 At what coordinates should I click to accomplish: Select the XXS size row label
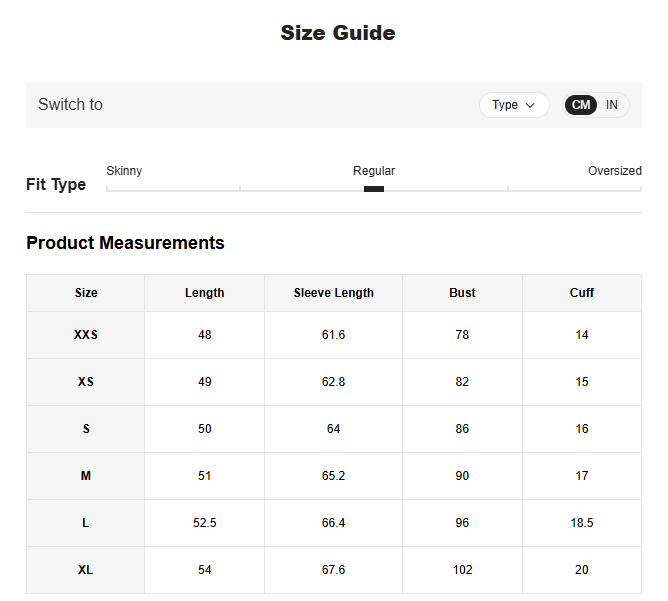coord(86,335)
